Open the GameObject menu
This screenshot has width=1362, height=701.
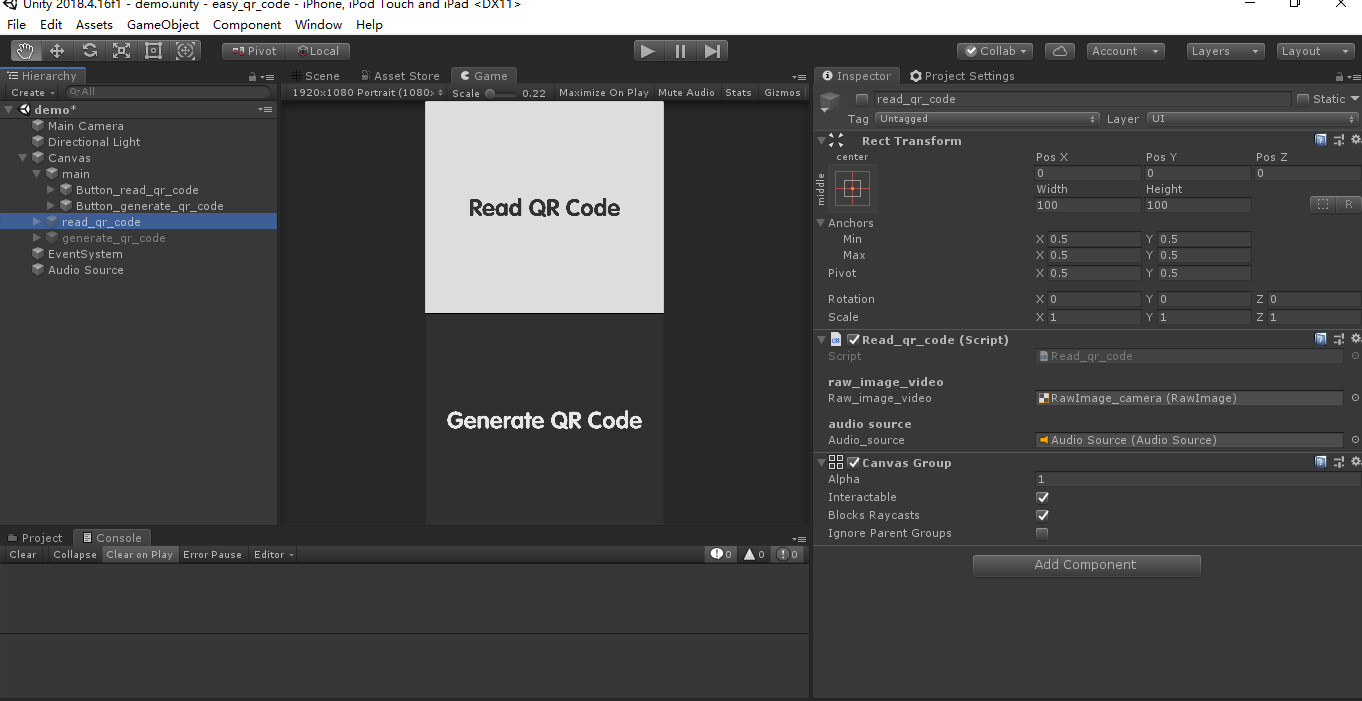coord(164,24)
